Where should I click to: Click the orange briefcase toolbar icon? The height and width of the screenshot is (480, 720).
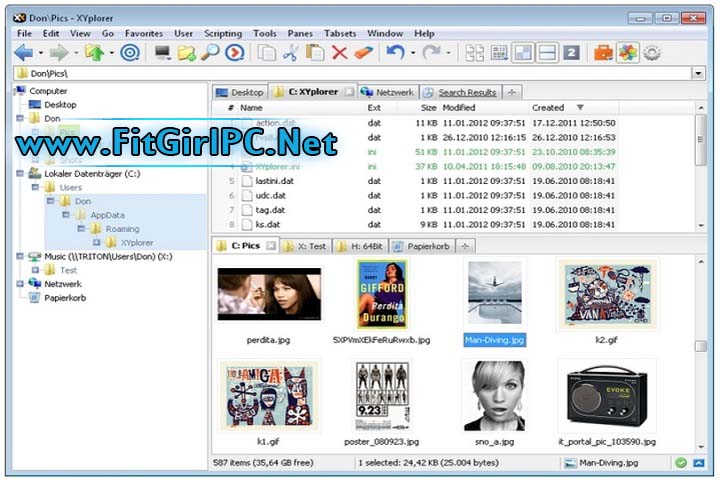603,53
